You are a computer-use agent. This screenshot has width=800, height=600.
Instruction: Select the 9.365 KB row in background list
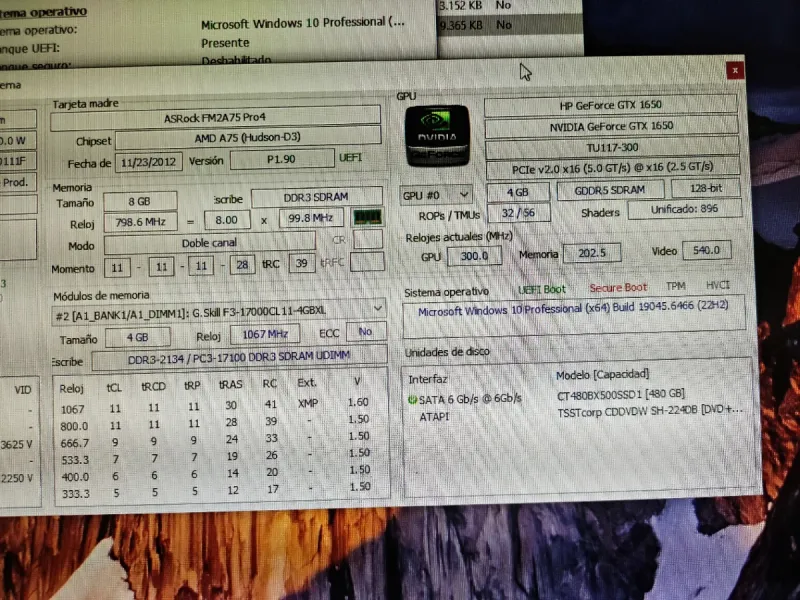(510, 24)
